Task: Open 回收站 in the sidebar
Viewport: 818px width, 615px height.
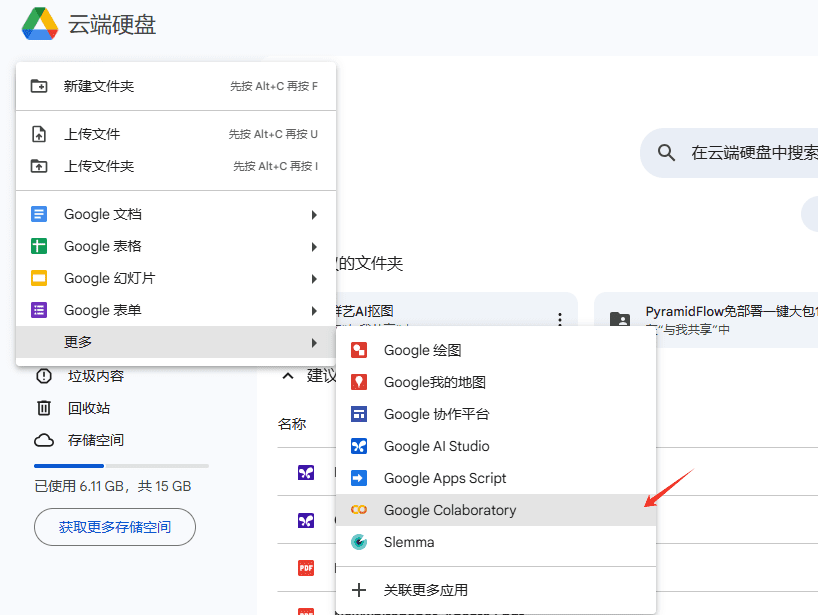Action: pyautogui.click(x=89, y=408)
